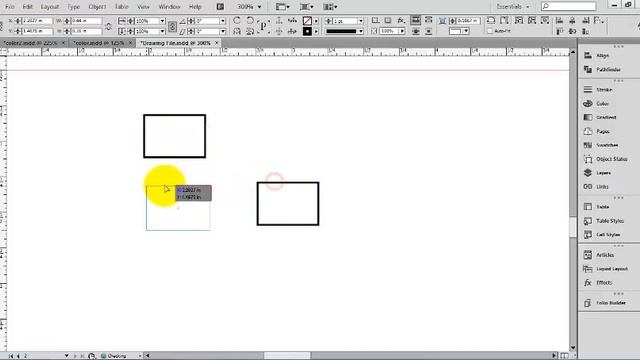
Task: Close the Drawing File.indd tab
Action: pyautogui.click(x=217, y=43)
